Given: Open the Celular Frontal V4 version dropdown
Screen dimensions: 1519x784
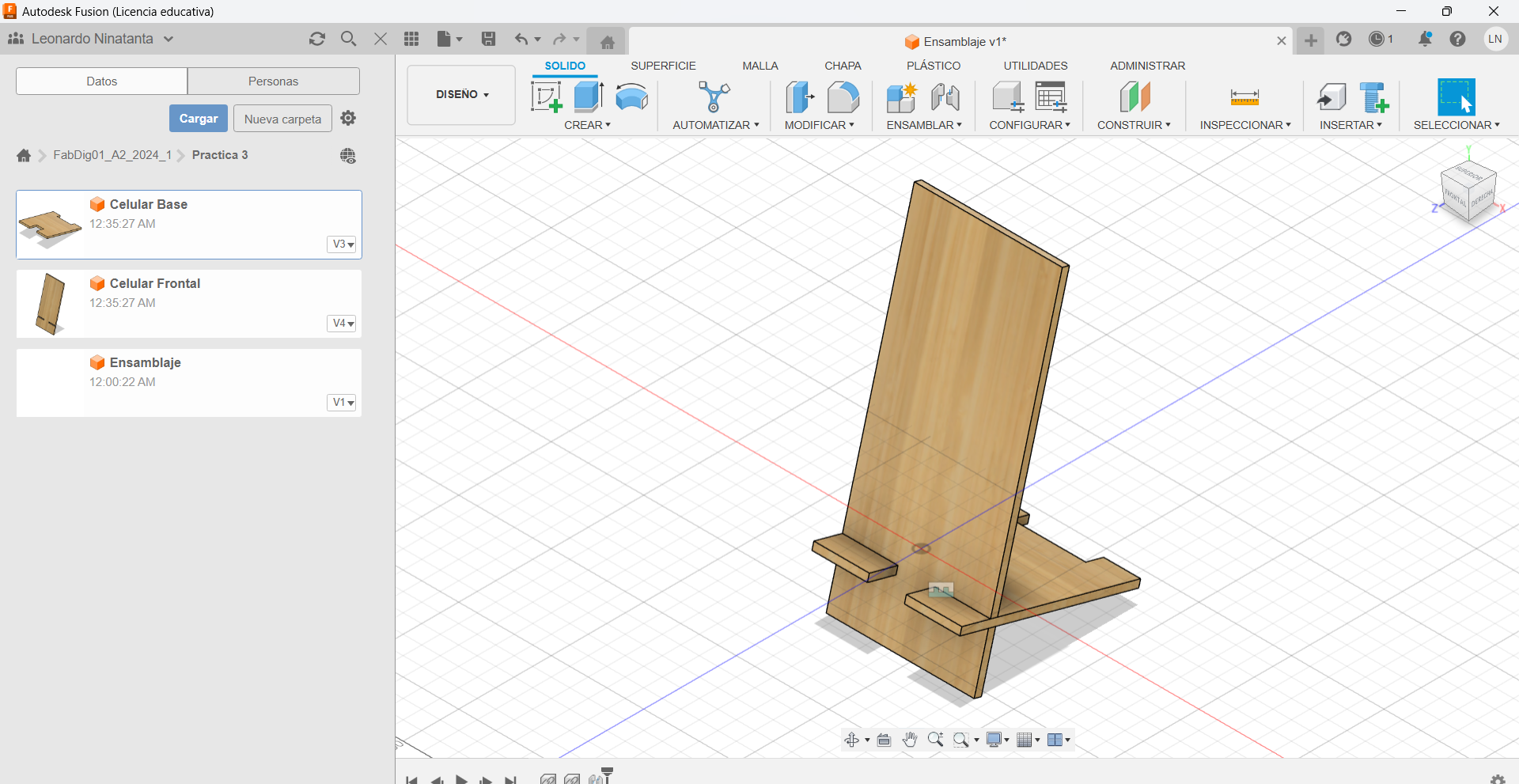Looking at the screenshot, I should point(343,324).
